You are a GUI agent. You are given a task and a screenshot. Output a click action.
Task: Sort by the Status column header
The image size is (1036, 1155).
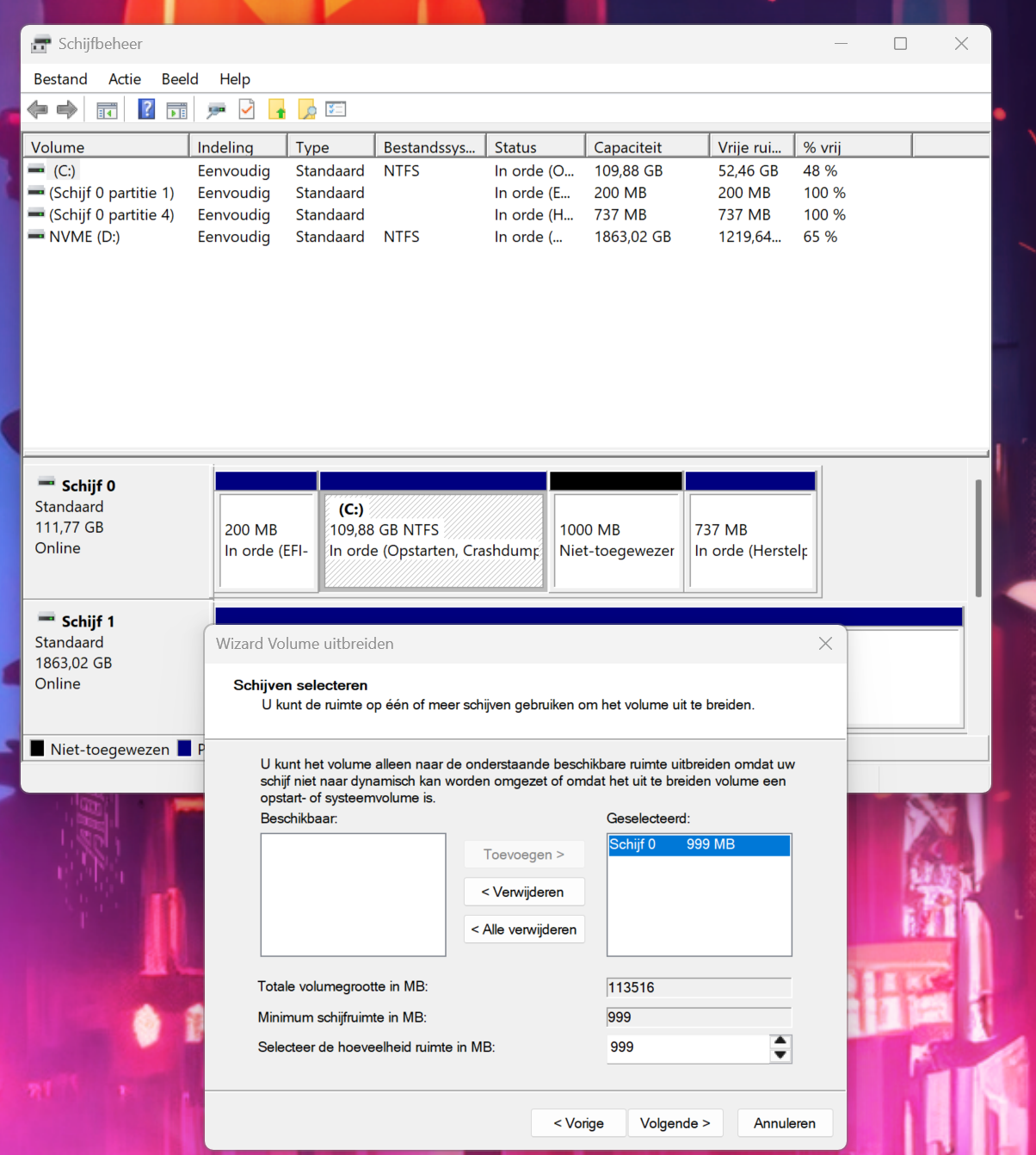pos(536,146)
